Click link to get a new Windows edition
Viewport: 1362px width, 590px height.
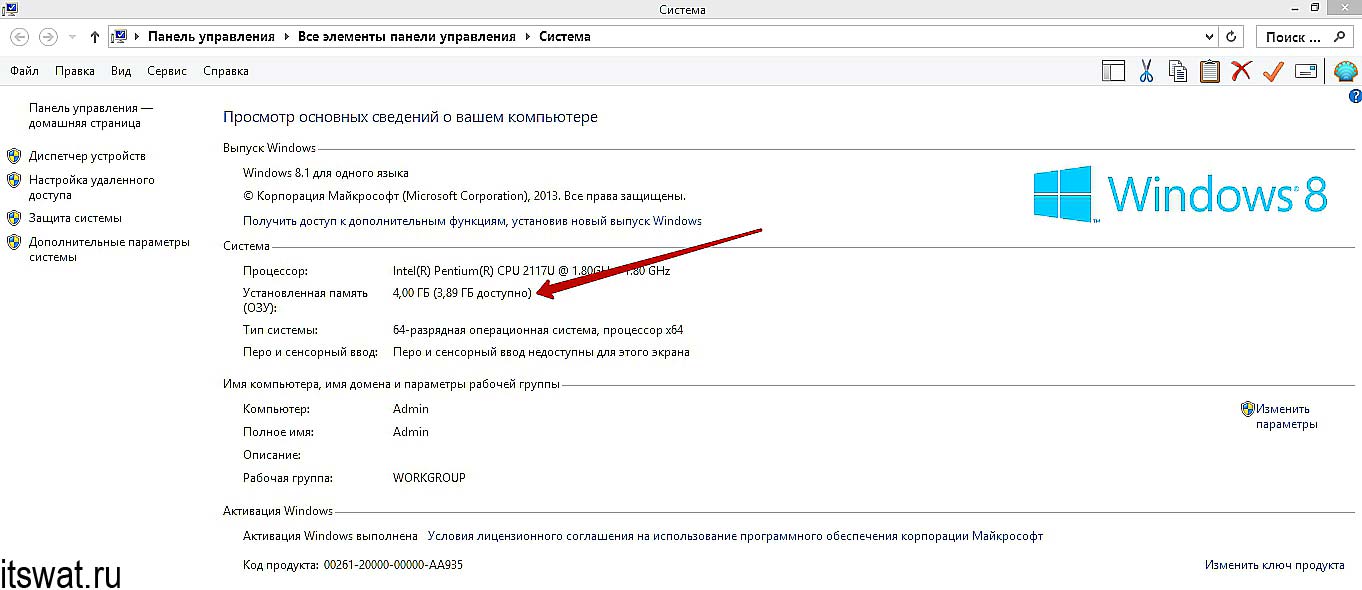pyautogui.click(x=472, y=221)
